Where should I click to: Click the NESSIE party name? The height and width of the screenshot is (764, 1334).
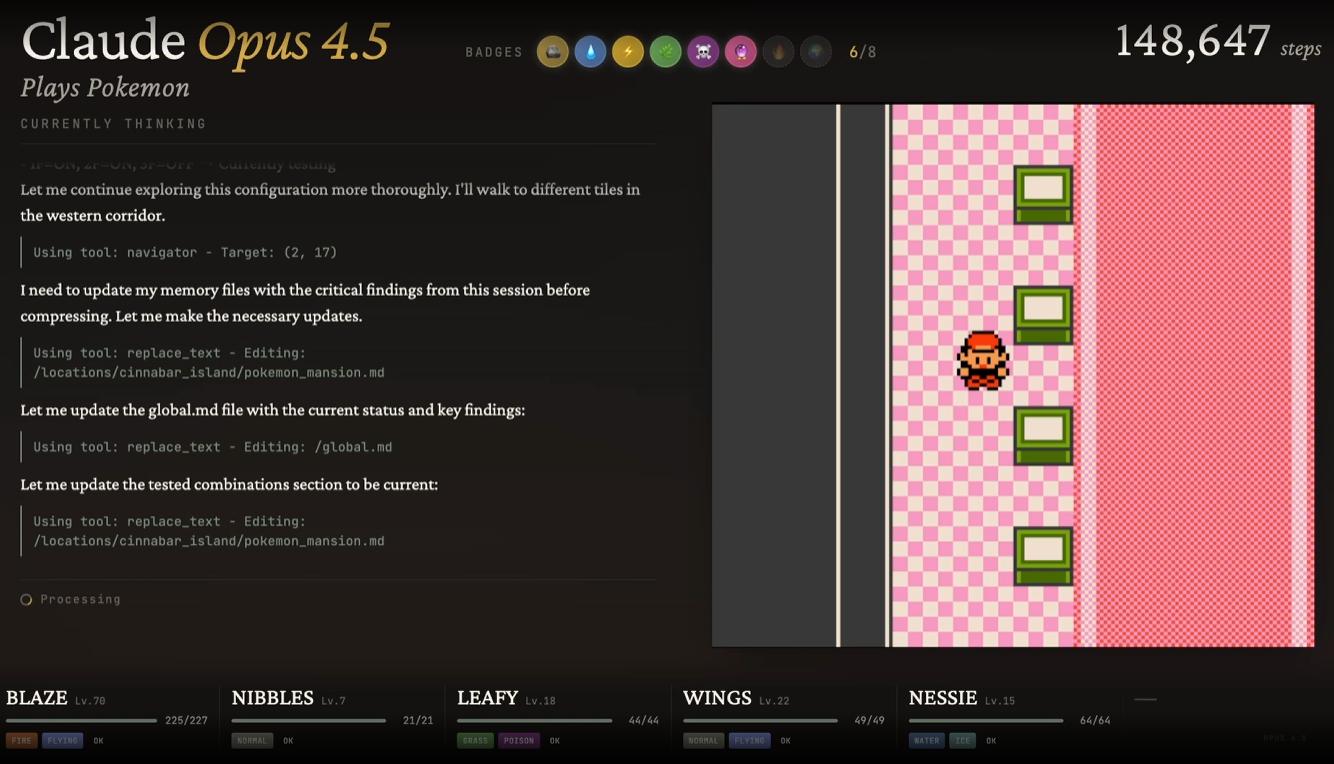coord(943,698)
